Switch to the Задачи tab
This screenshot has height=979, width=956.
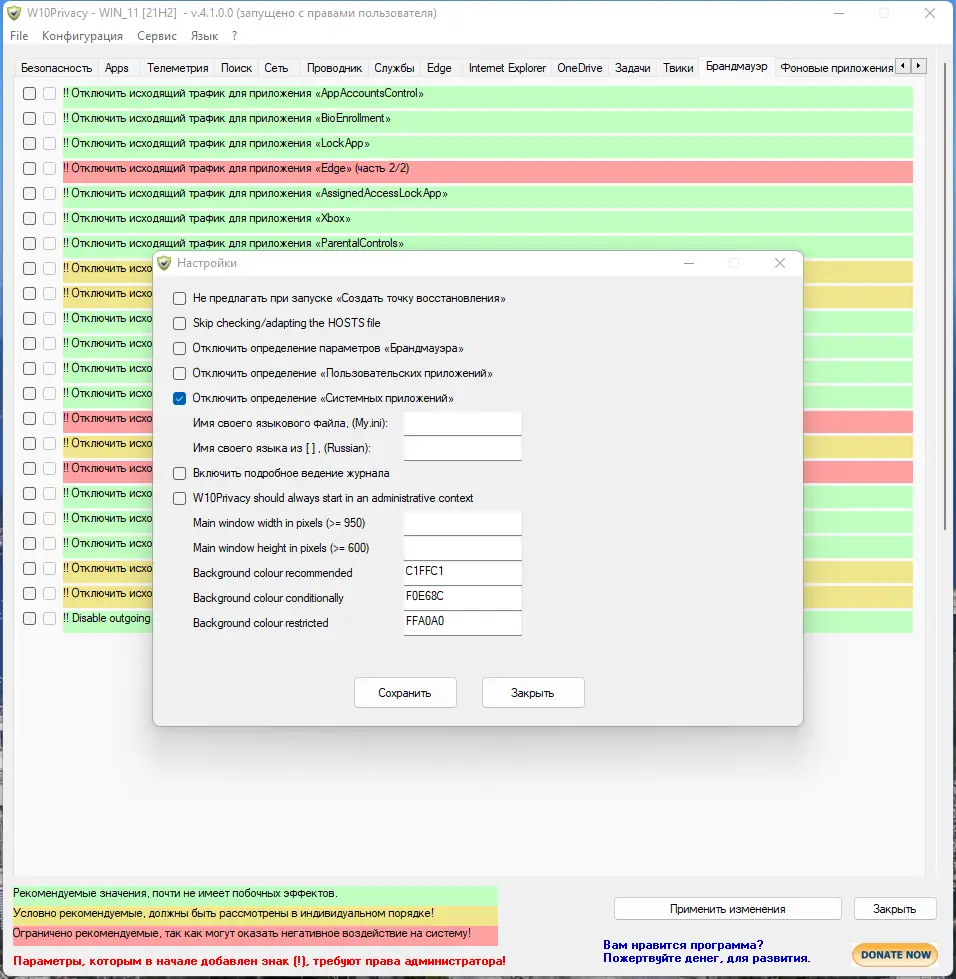click(x=633, y=68)
